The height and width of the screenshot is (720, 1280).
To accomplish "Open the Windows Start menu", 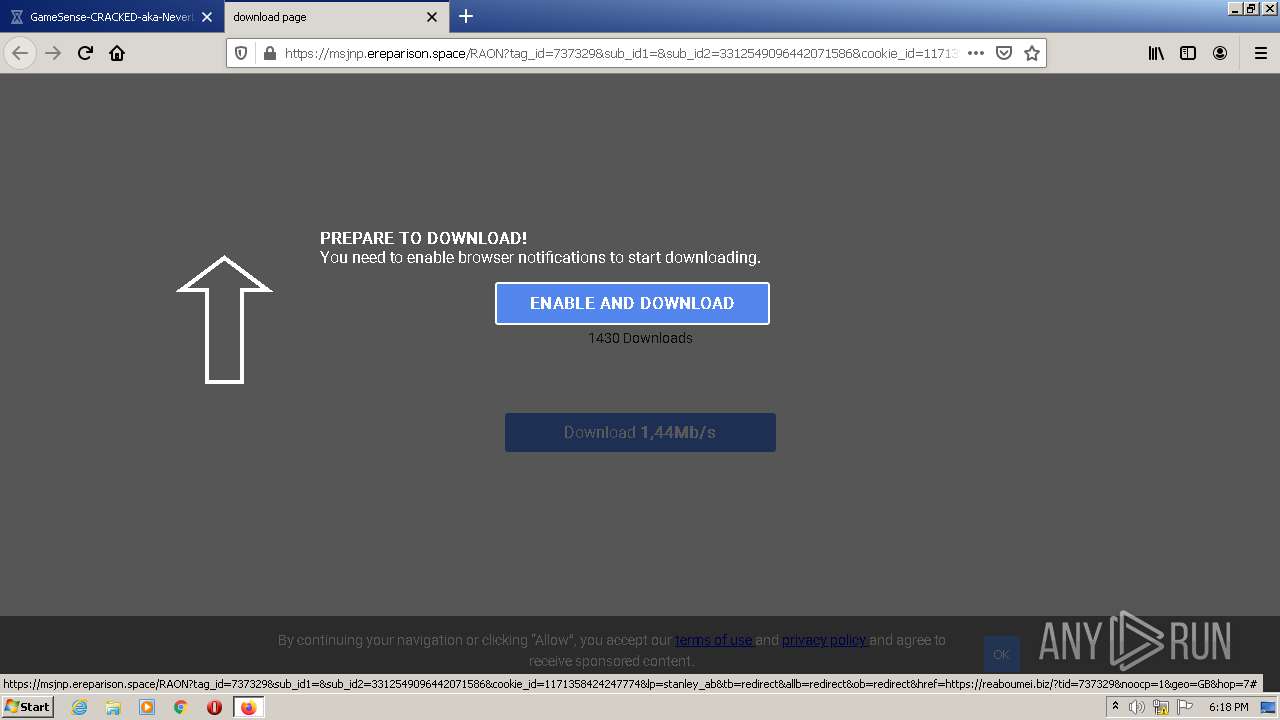I will pos(27,706).
